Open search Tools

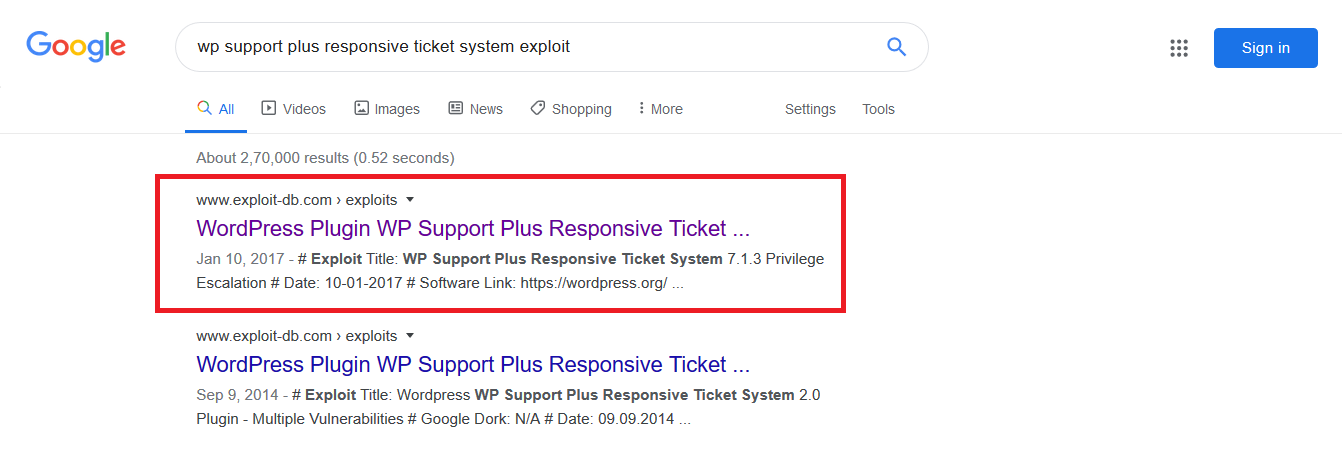coord(879,109)
